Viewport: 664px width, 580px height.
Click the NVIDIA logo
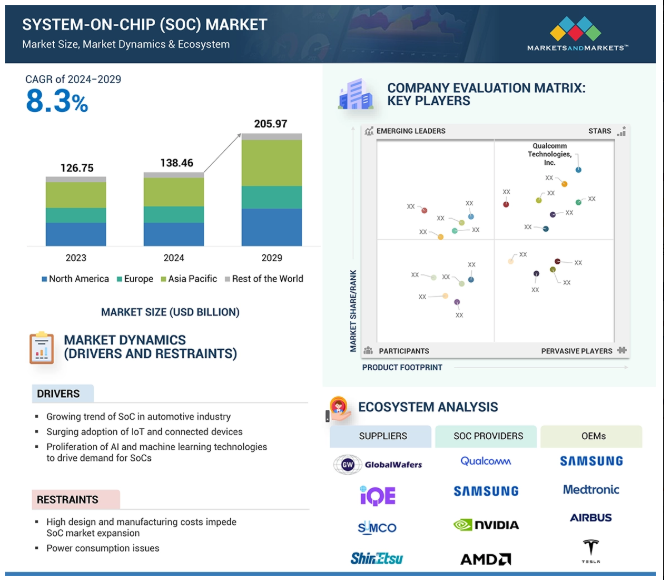click(486, 525)
